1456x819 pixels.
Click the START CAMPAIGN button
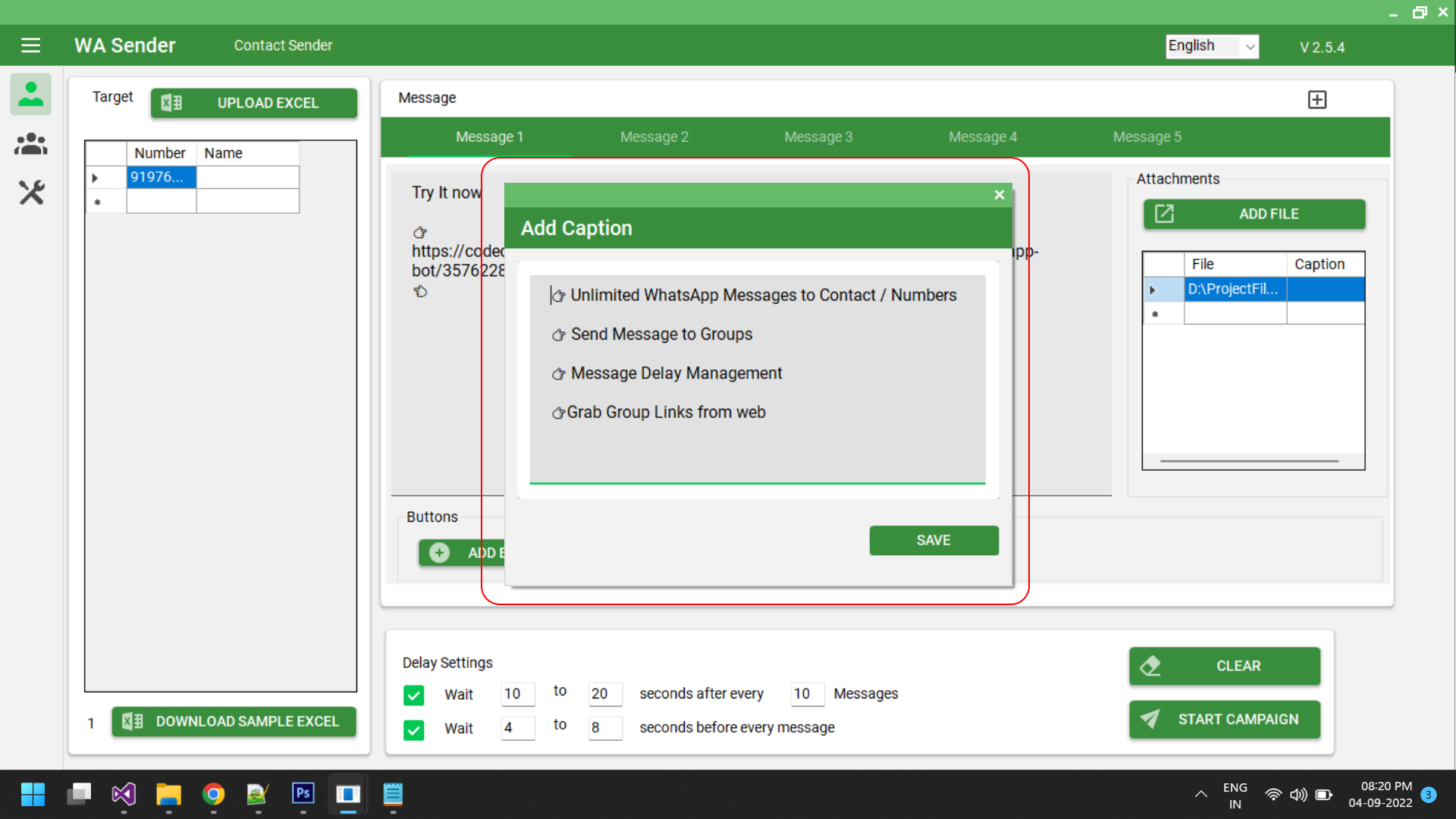click(x=1224, y=719)
